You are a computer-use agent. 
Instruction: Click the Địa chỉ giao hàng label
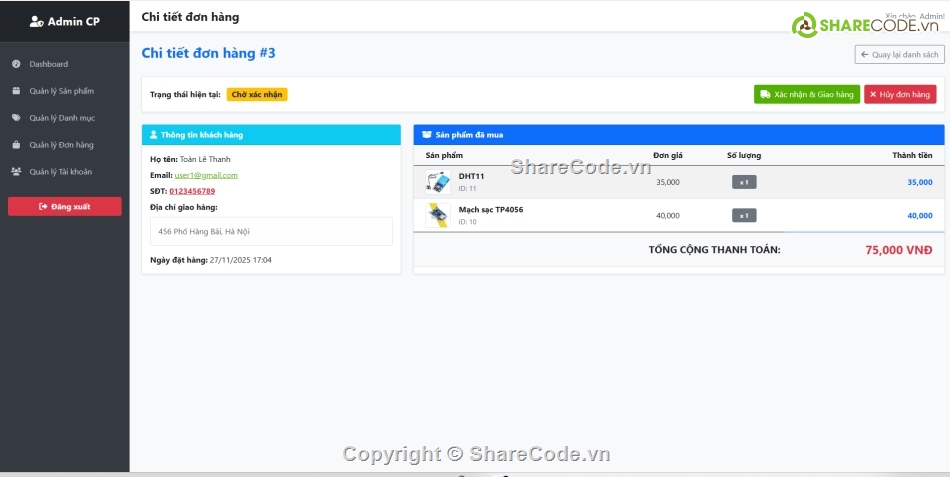click(184, 207)
